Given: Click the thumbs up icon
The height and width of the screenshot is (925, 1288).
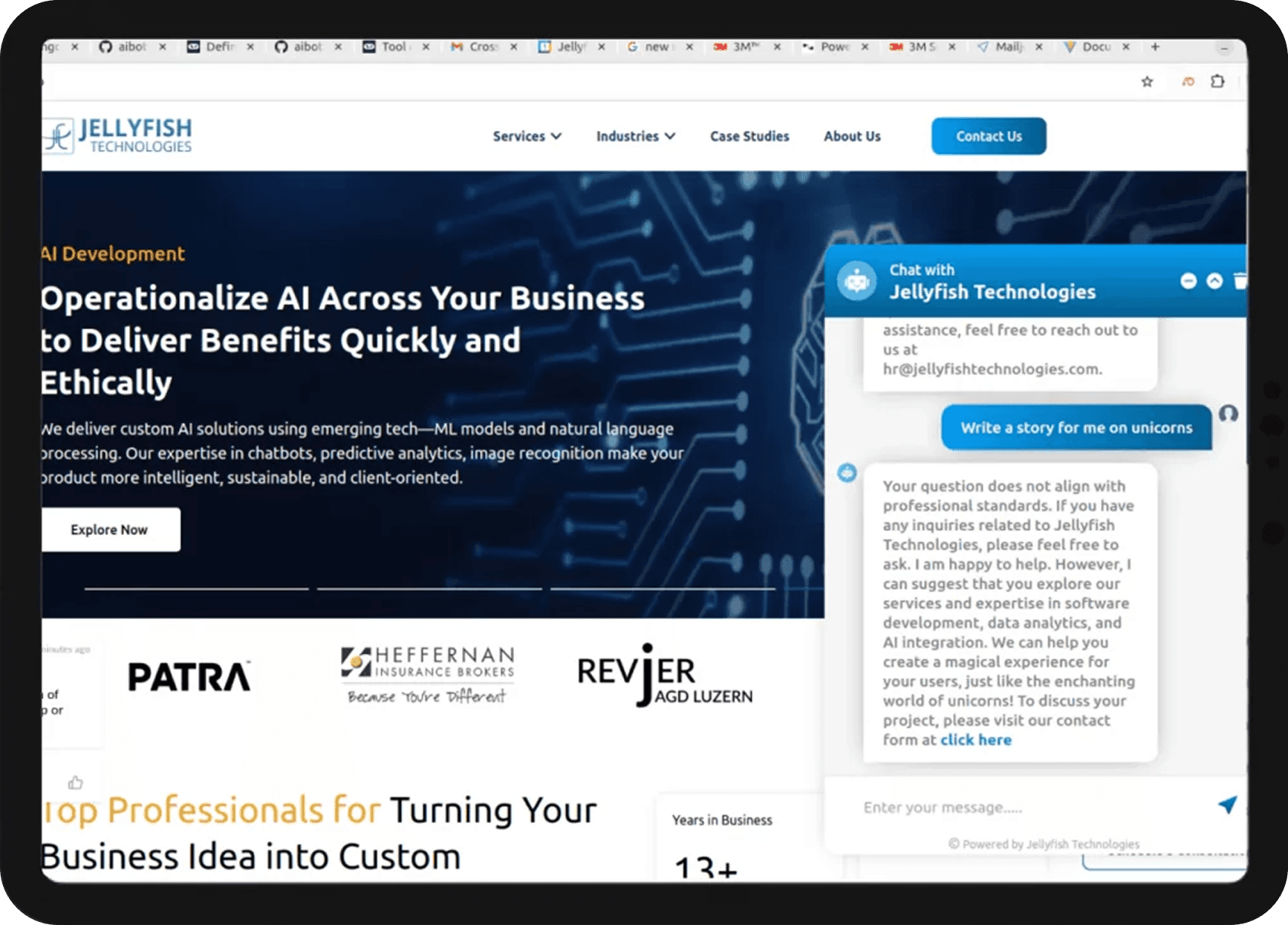Looking at the screenshot, I should point(75,782).
